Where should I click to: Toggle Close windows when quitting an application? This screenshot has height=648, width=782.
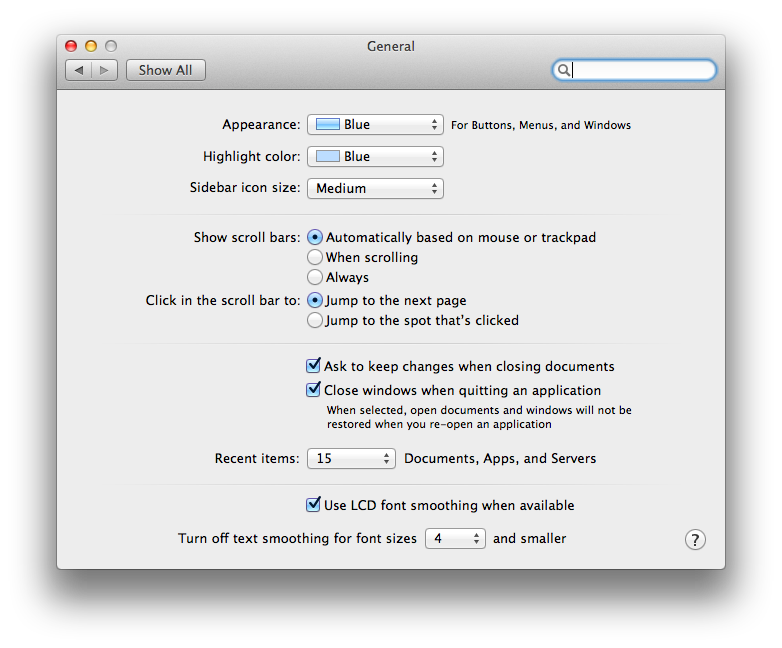[454, 390]
